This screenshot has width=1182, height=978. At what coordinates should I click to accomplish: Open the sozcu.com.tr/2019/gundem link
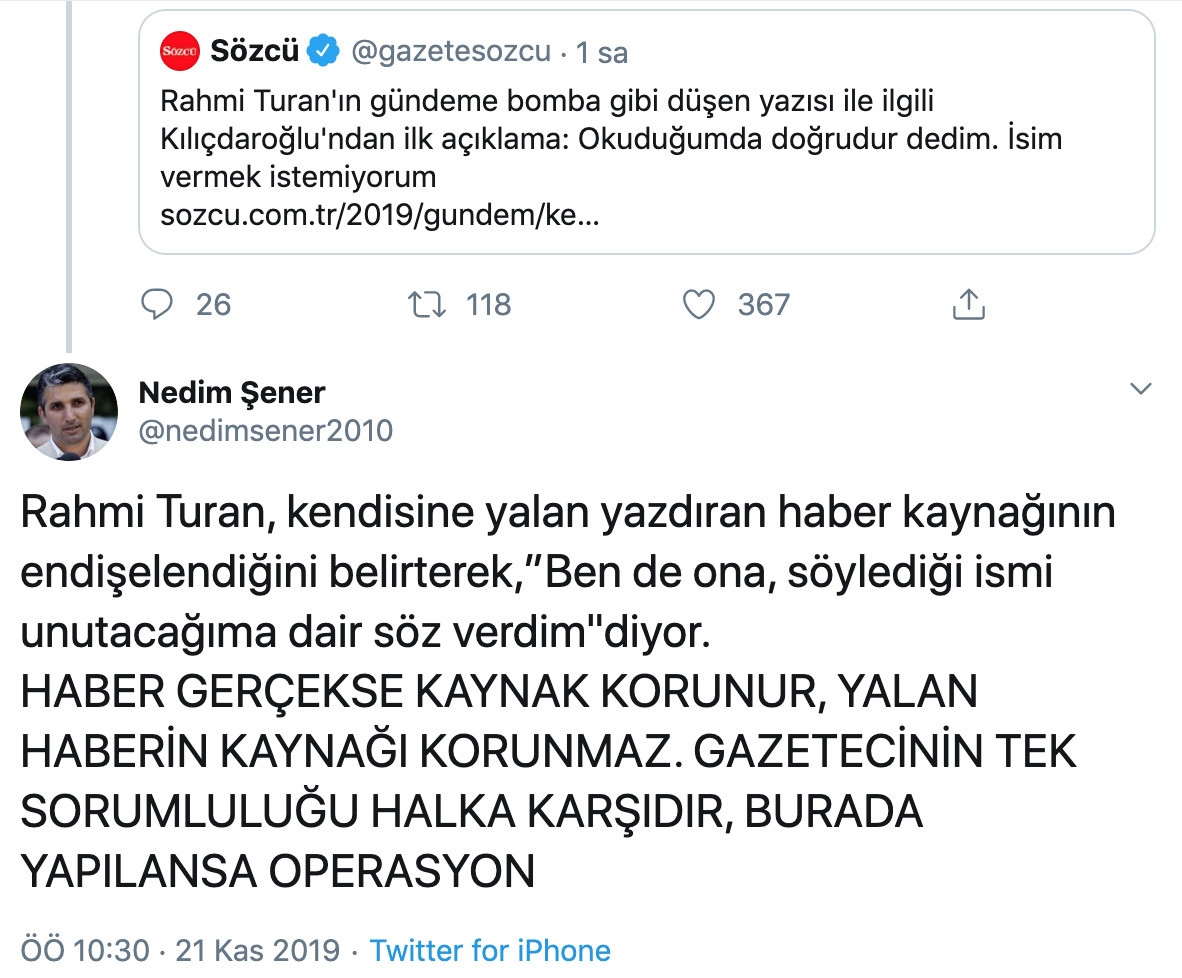(x=380, y=216)
